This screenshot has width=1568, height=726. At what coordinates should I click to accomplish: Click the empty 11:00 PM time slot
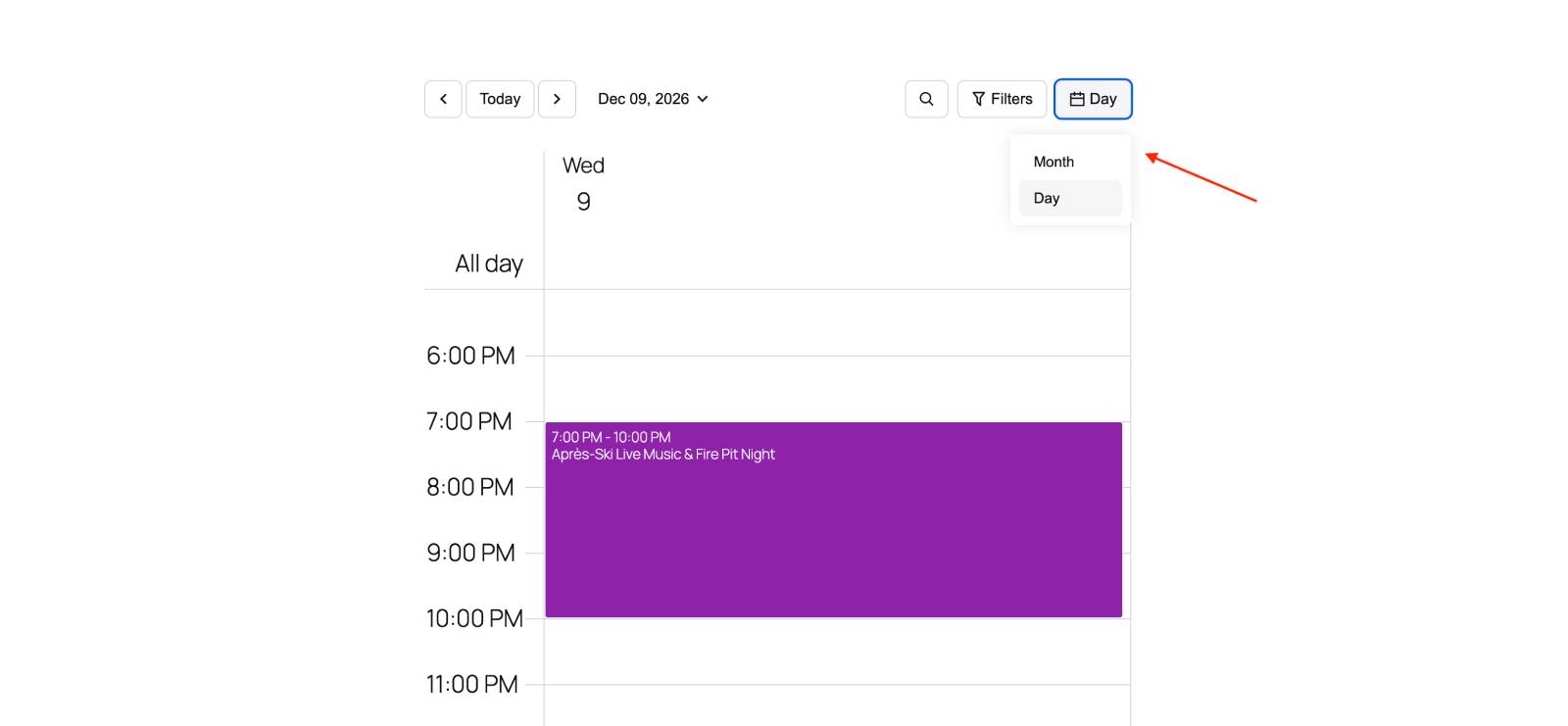click(x=833, y=705)
